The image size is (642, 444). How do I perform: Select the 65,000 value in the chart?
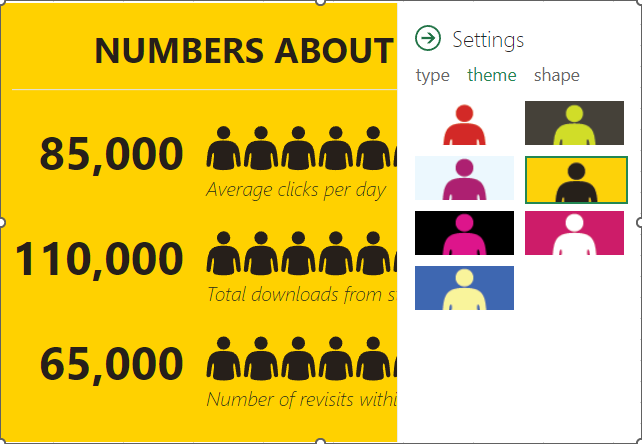112,363
